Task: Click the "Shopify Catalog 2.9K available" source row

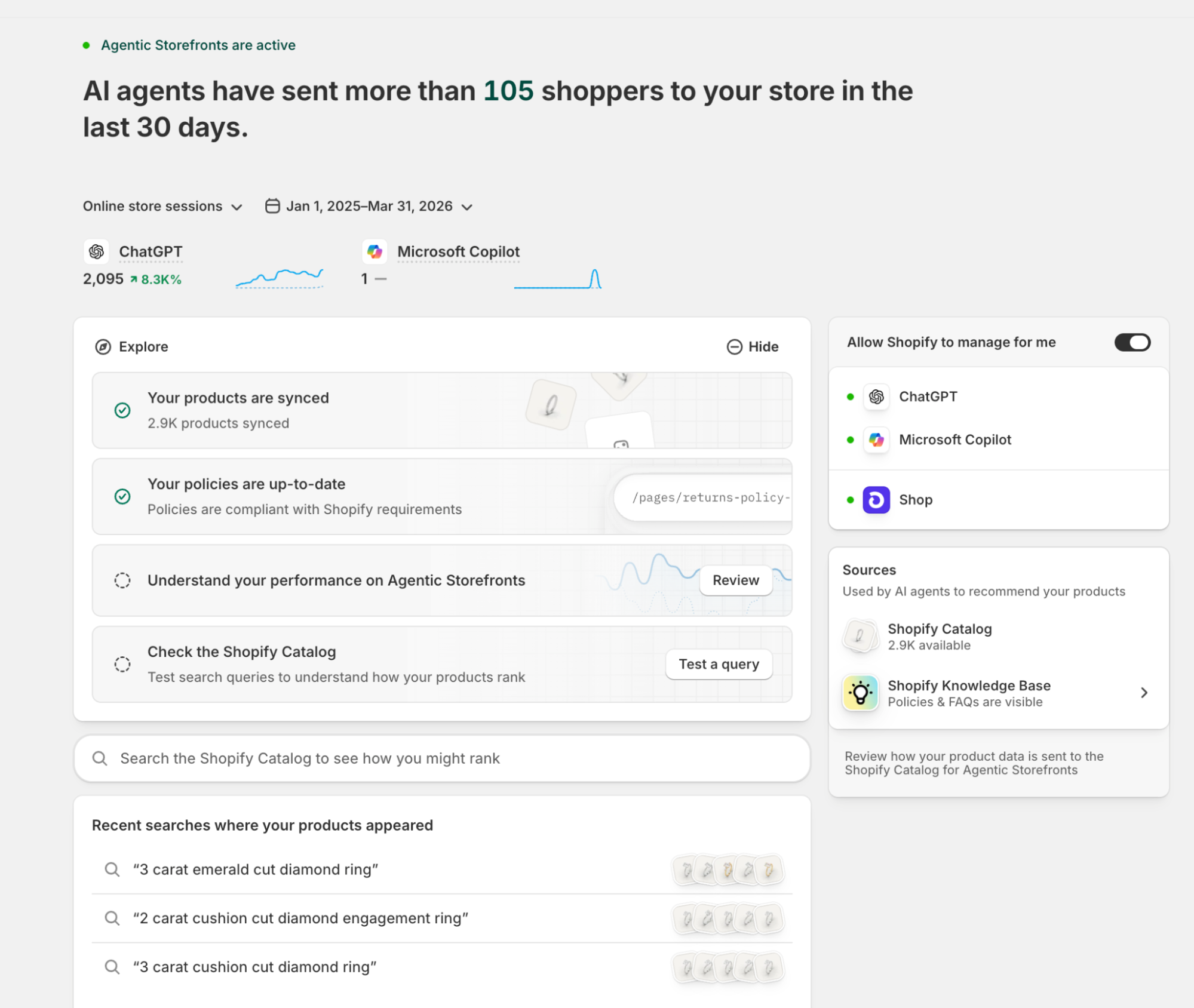Action: pyautogui.click(x=999, y=636)
